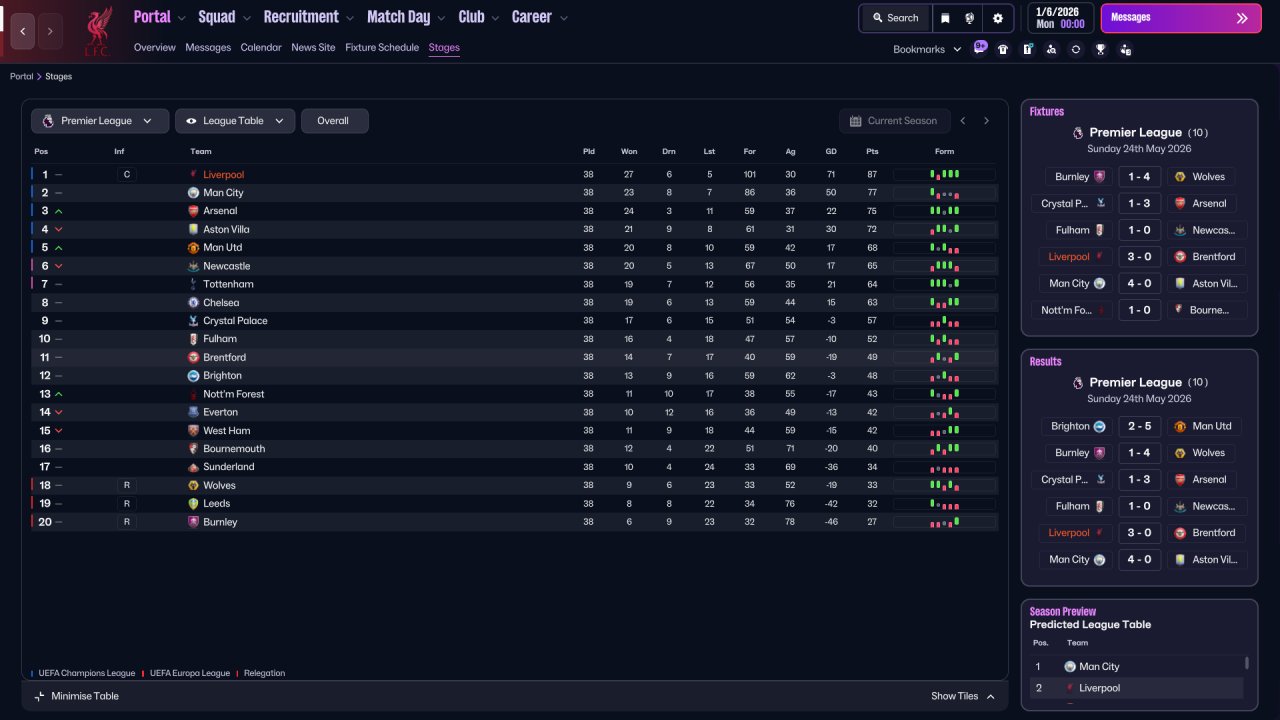Viewport: 1280px width, 720px height.
Task: Minimise the league table
Action: click(76, 696)
